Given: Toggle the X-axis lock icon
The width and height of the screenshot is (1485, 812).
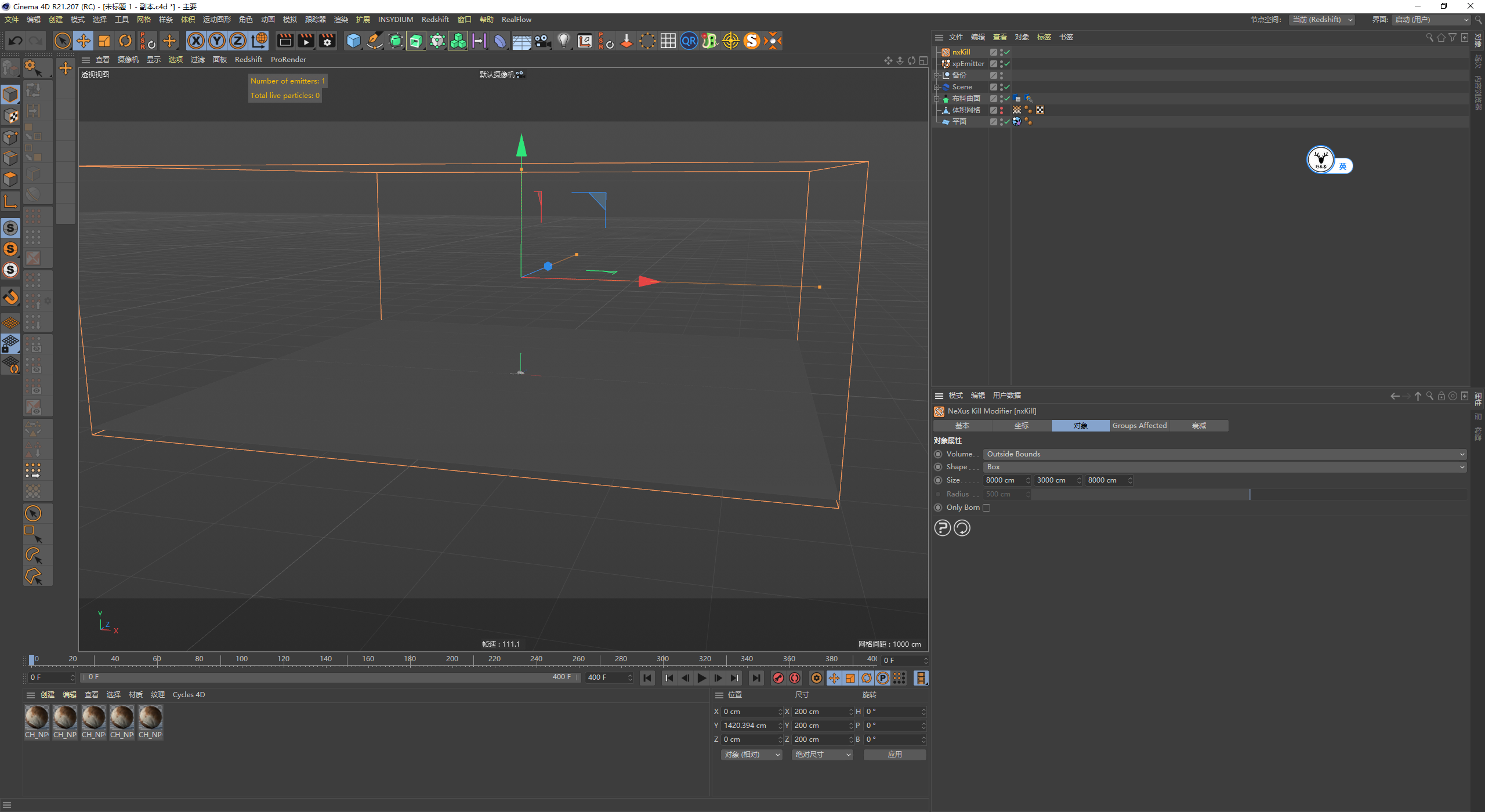Looking at the screenshot, I should 196,41.
